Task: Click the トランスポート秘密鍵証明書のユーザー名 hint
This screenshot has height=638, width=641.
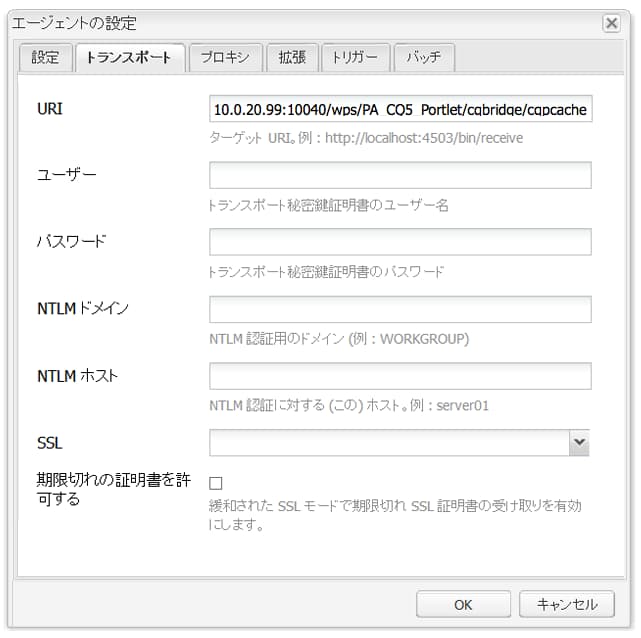Action: coord(329,205)
